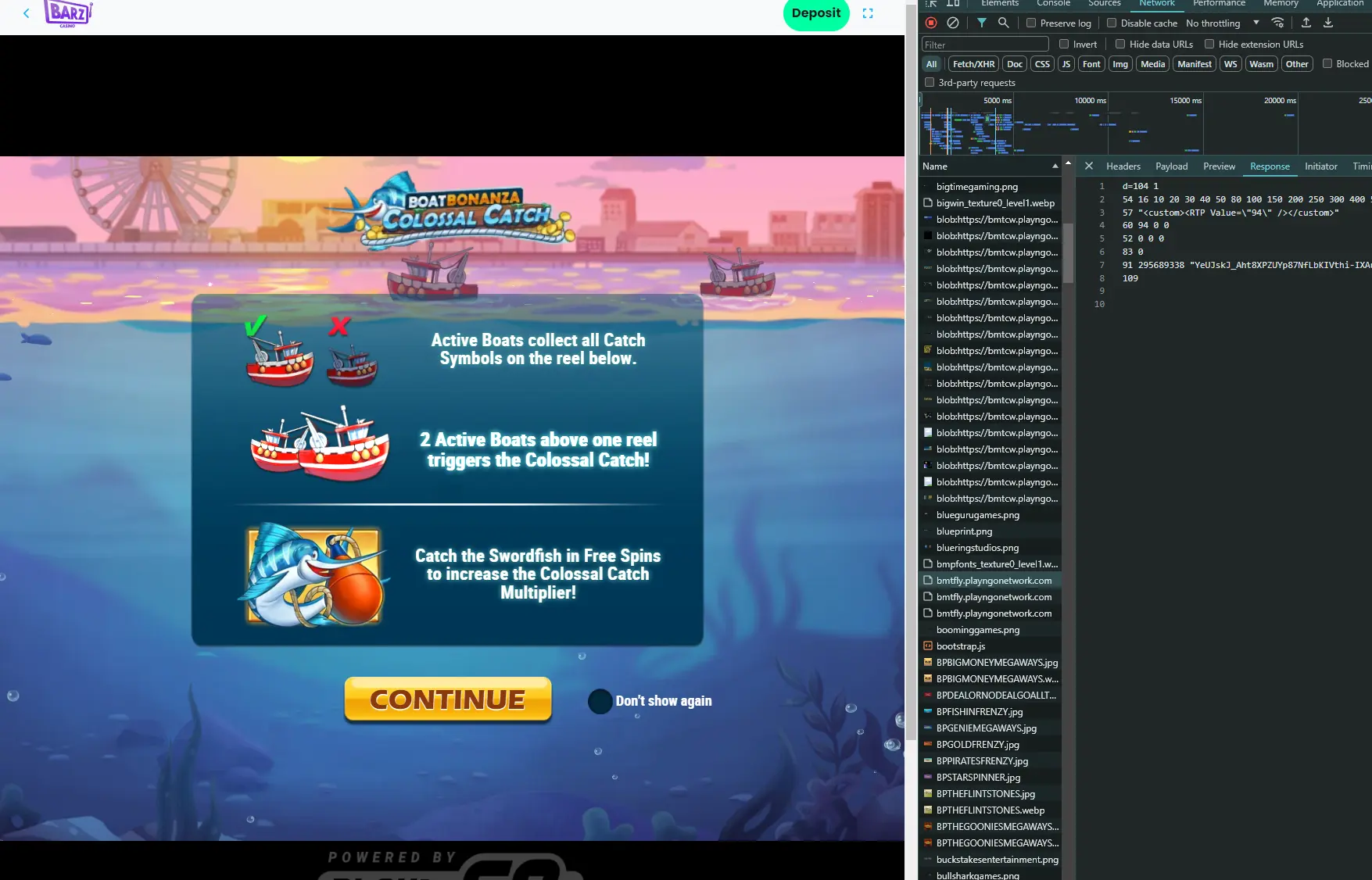Image resolution: width=1372 pixels, height=880 pixels.
Task: Switch to Application DevTools tab
Action: coord(1340,4)
